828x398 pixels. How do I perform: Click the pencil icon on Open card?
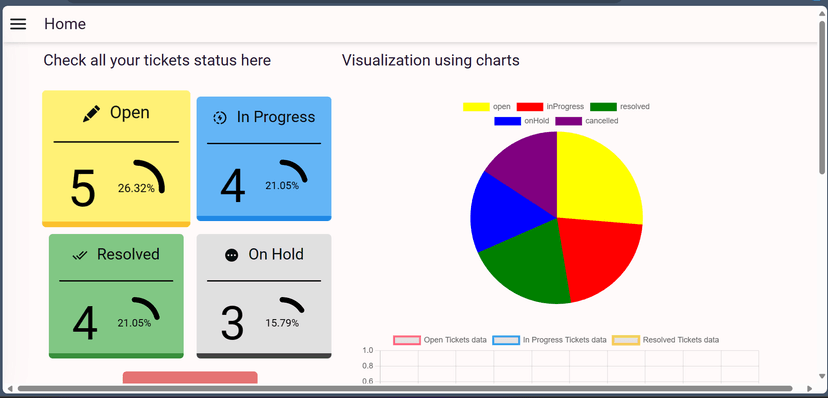[91, 113]
